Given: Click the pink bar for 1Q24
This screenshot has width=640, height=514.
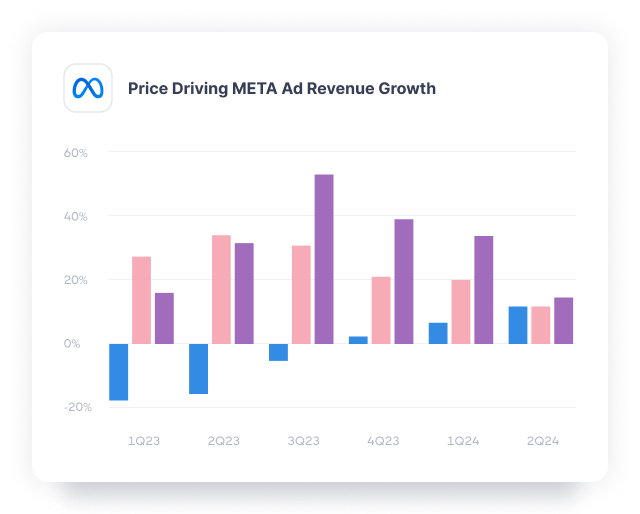Looking at the screenshot, I should (x=460, y=311).
